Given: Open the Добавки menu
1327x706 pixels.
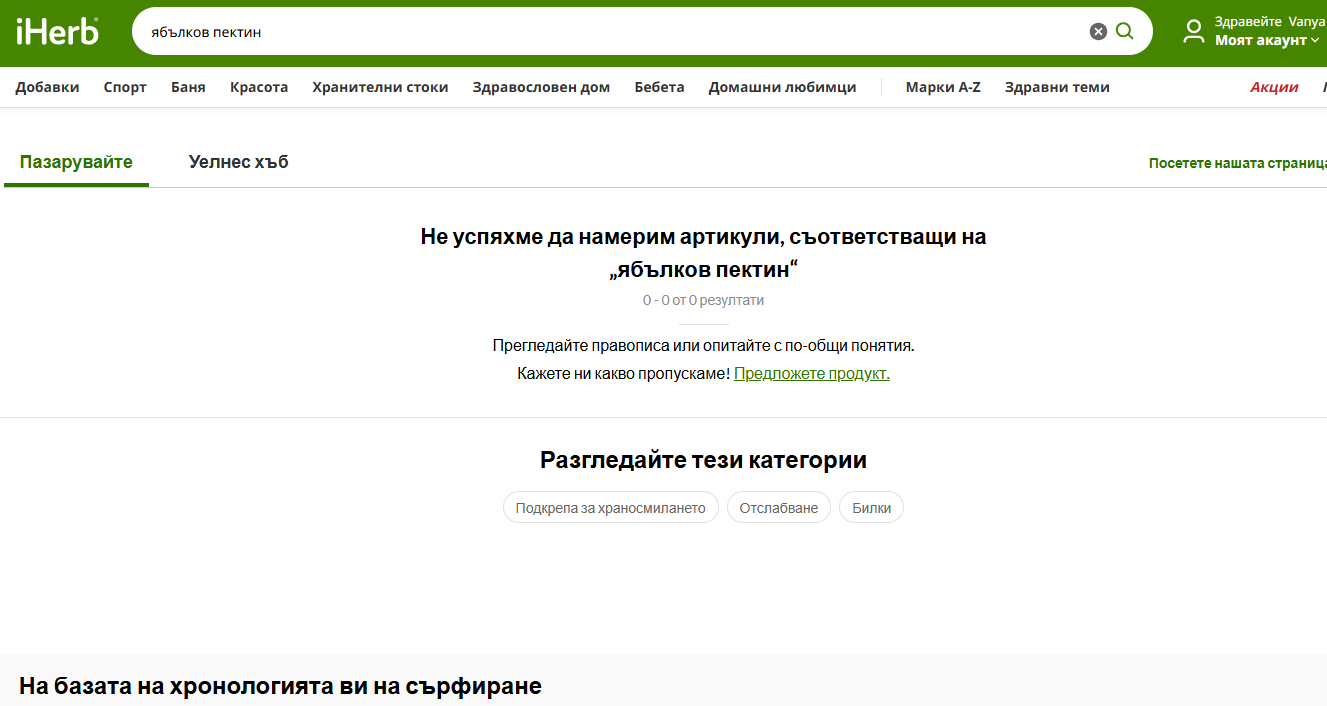Looking at the screenshot, I should pyautogui.click(x=47, y=87).
